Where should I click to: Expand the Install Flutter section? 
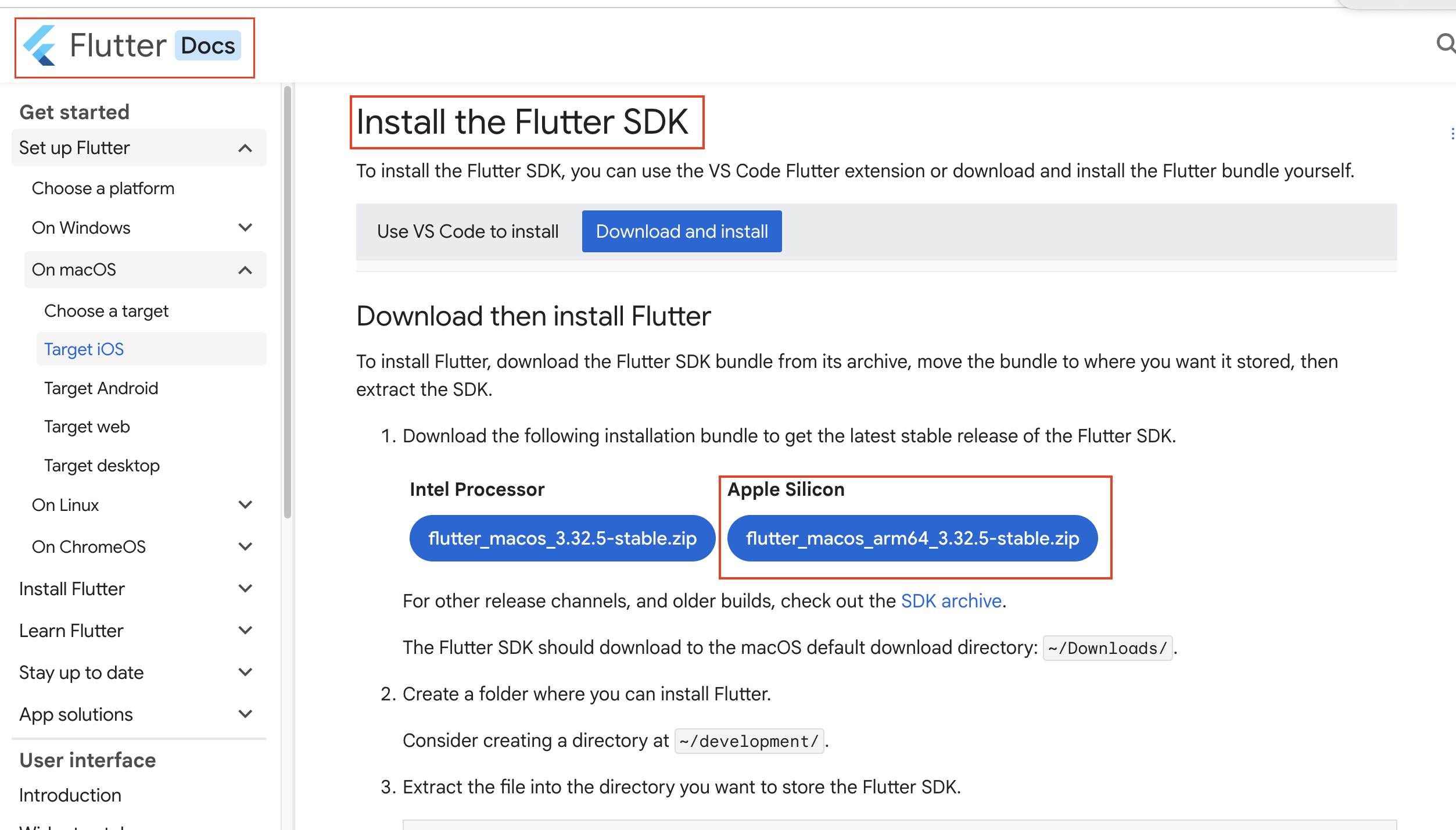246,588
